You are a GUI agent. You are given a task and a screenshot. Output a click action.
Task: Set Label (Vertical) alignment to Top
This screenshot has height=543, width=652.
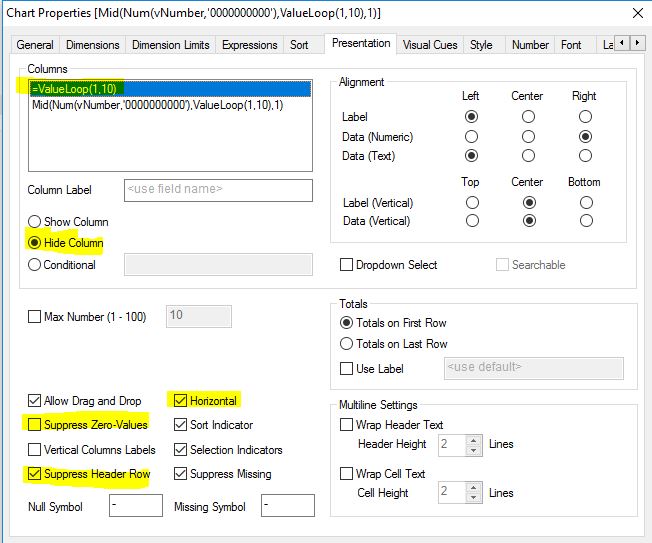[472, 202]
